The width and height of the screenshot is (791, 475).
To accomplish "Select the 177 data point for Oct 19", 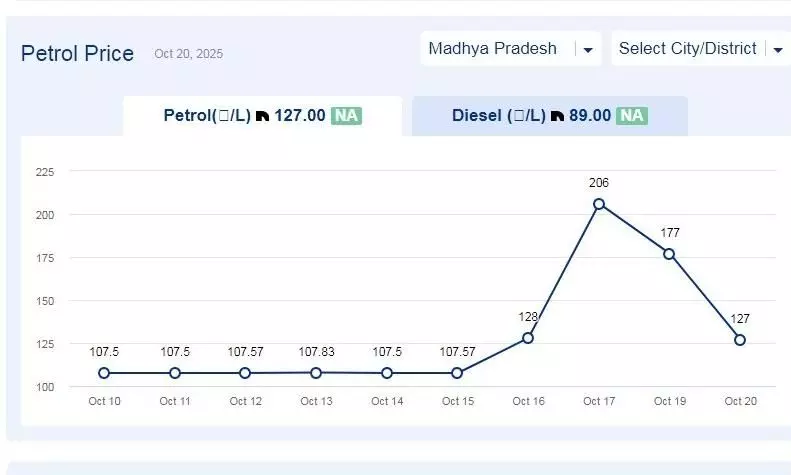I will coord(669,254).
